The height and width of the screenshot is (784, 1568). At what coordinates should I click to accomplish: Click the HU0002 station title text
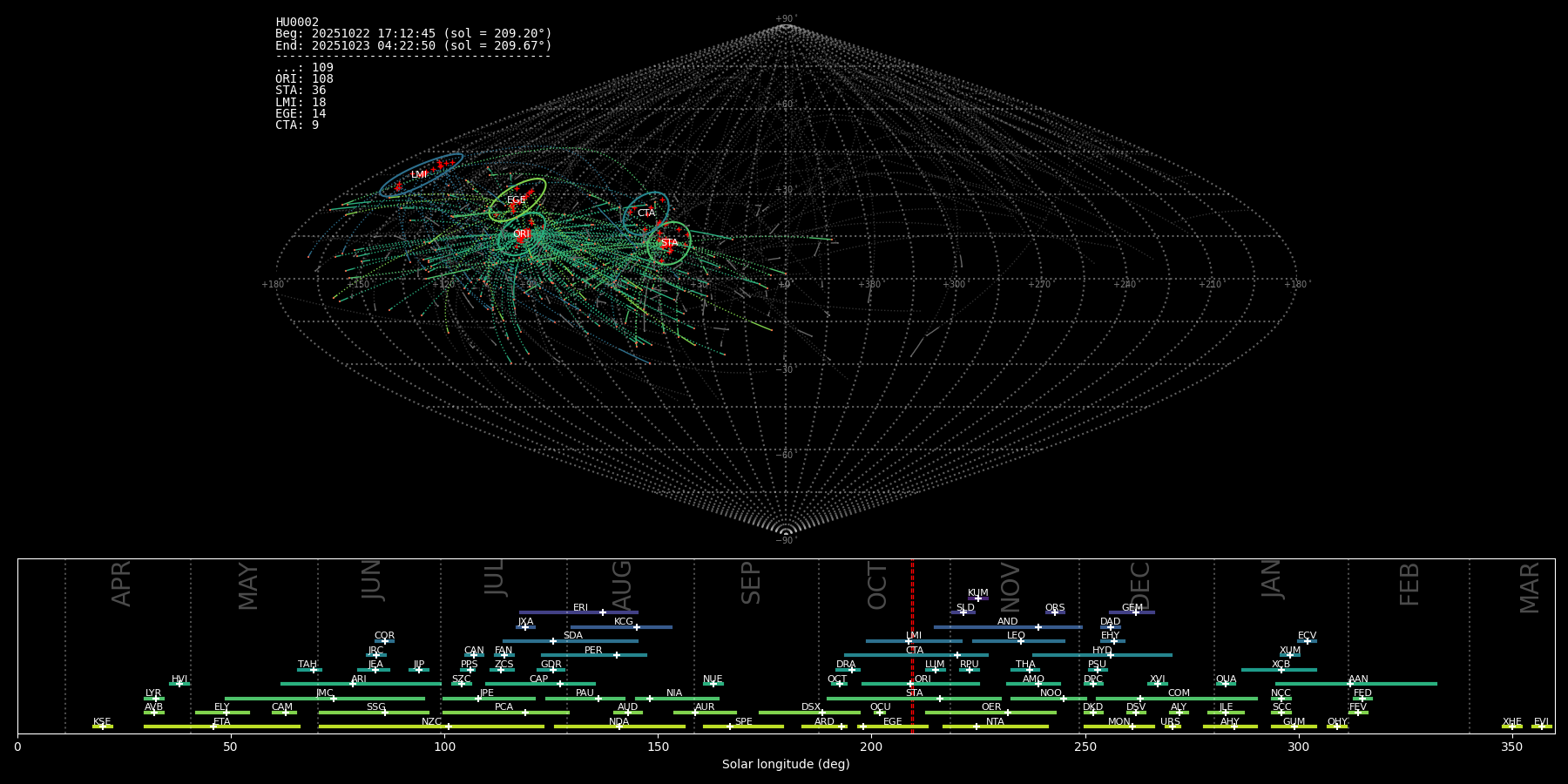(297, 23)
